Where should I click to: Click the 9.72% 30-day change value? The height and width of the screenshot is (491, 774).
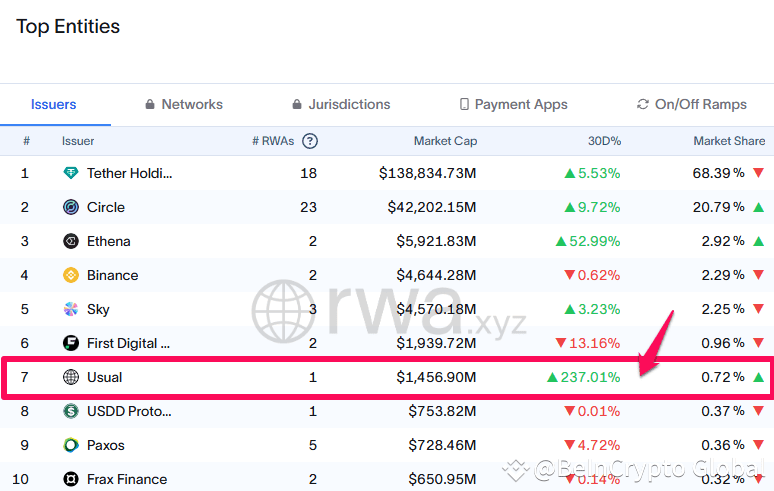(599, 207)
